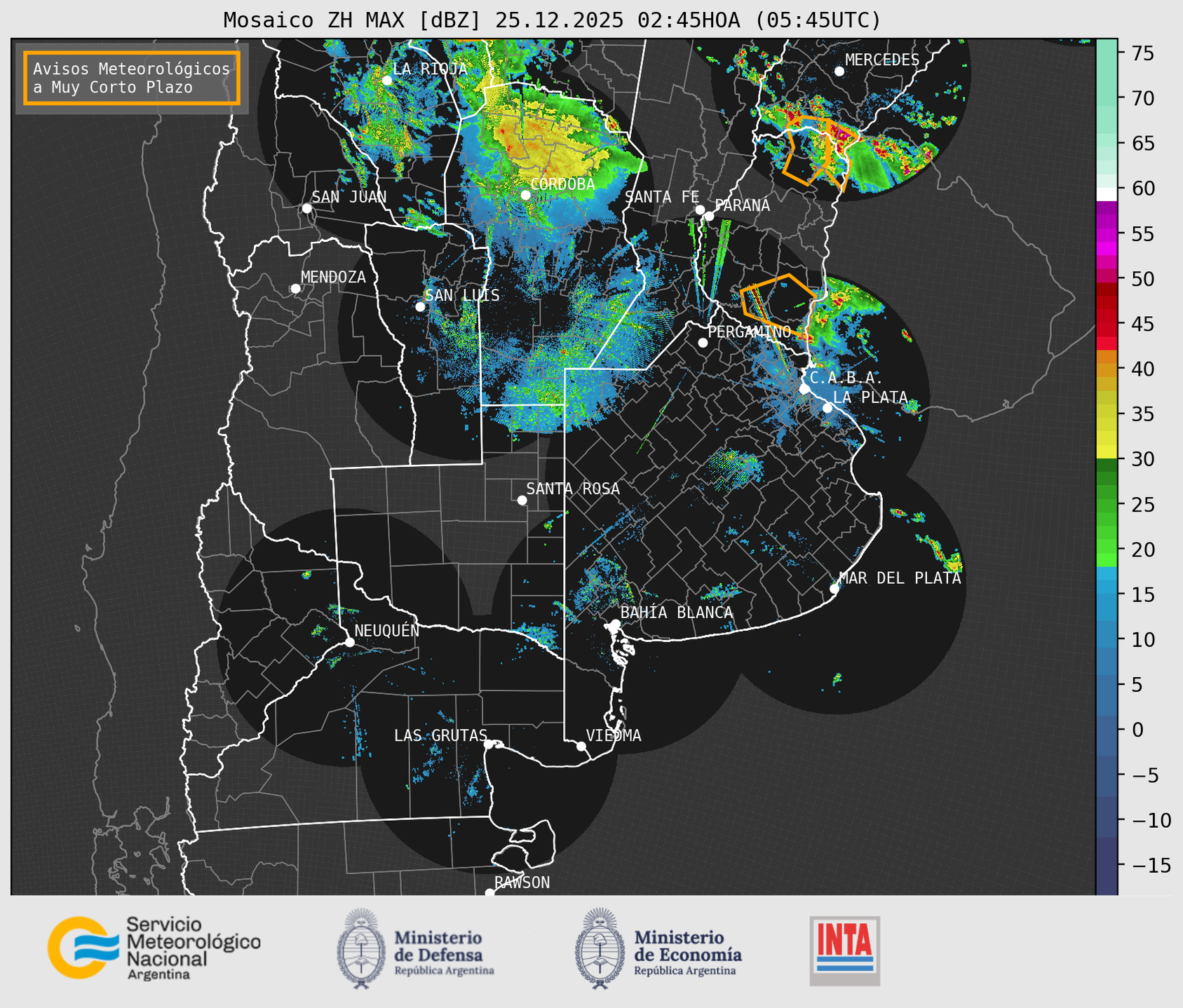Image resolution: width=1183 pixels, height=1008 pixels.
Task: Click the MERCEDES text label
Action: (x=881, y=60)
